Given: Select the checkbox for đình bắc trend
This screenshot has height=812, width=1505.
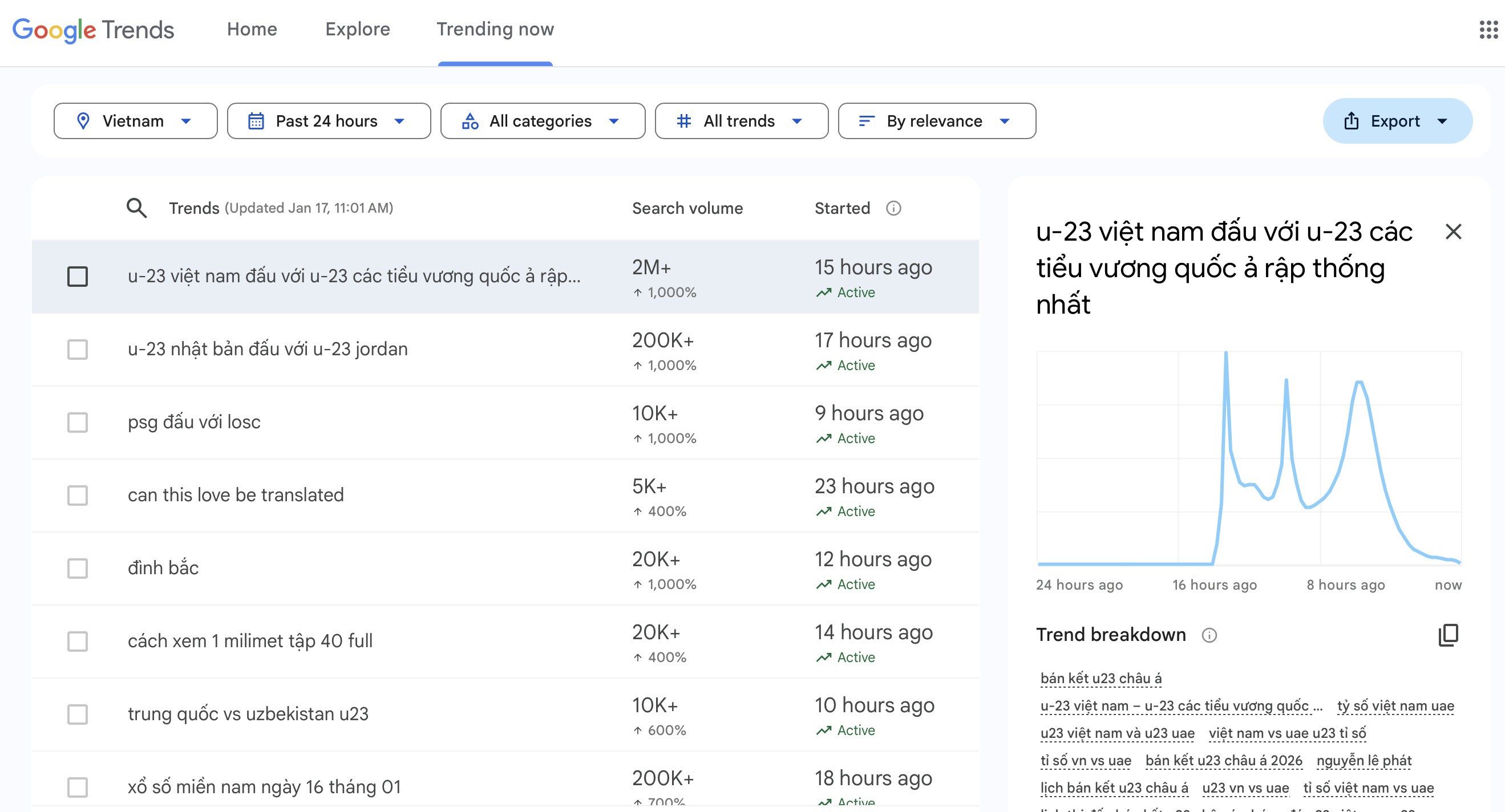Looking at the screenshot, I should click(77, 569).
